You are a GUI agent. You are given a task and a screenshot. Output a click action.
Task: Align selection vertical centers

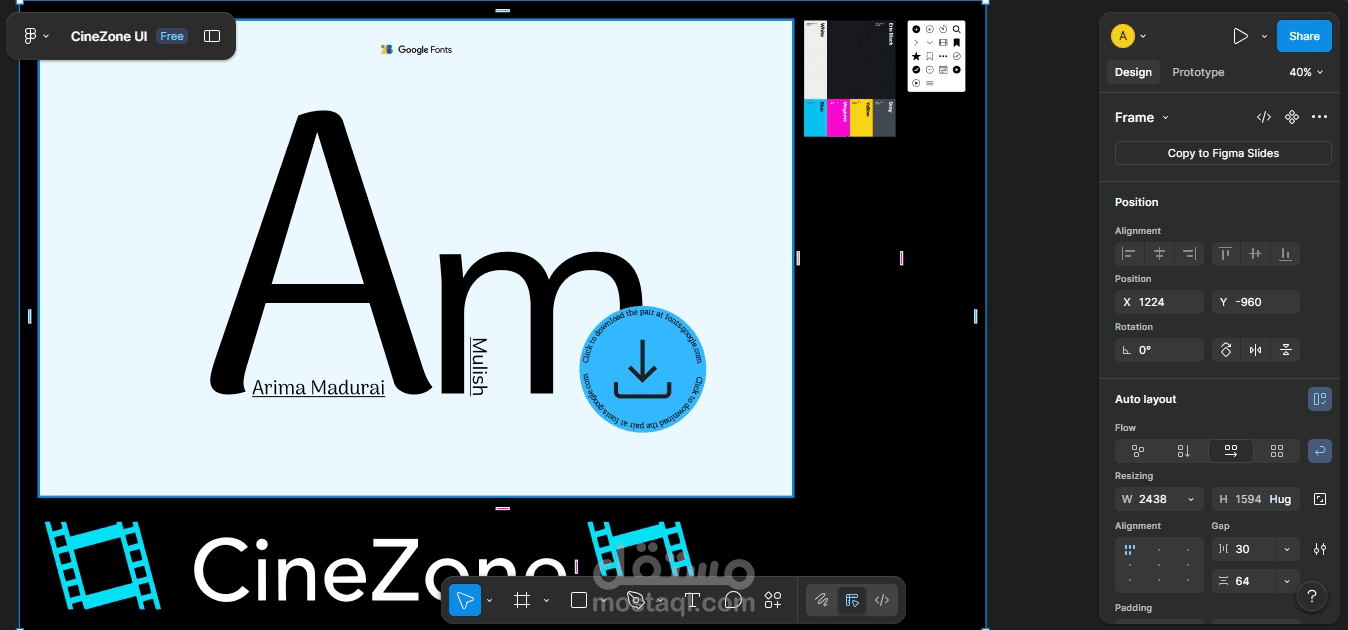pos(1255,254)
